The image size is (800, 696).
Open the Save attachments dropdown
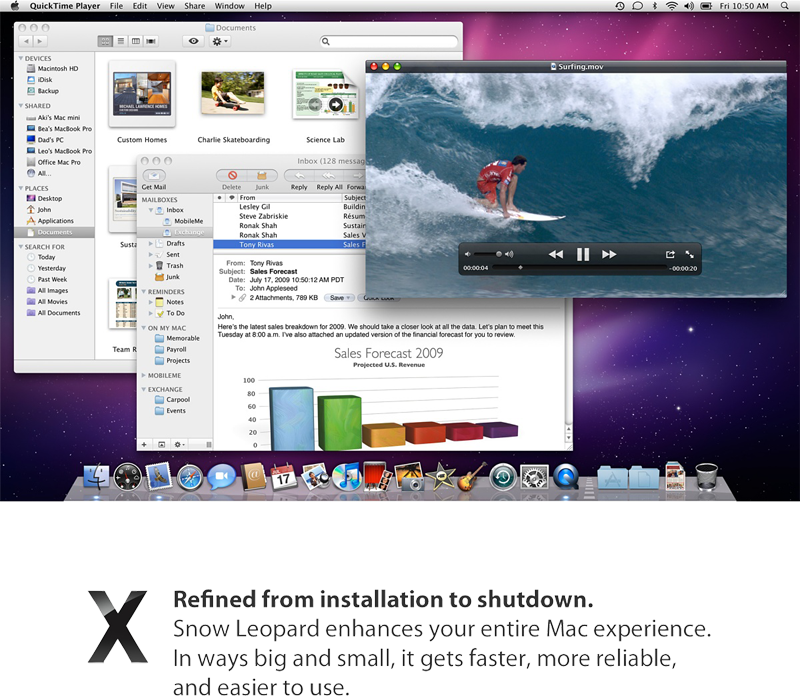[x=339, y=297]
